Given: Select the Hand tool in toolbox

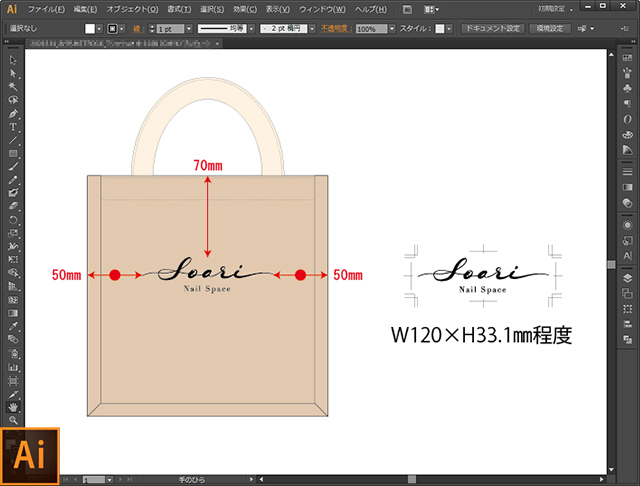Looking at the screenshot, I should click(x=13, y=407).
